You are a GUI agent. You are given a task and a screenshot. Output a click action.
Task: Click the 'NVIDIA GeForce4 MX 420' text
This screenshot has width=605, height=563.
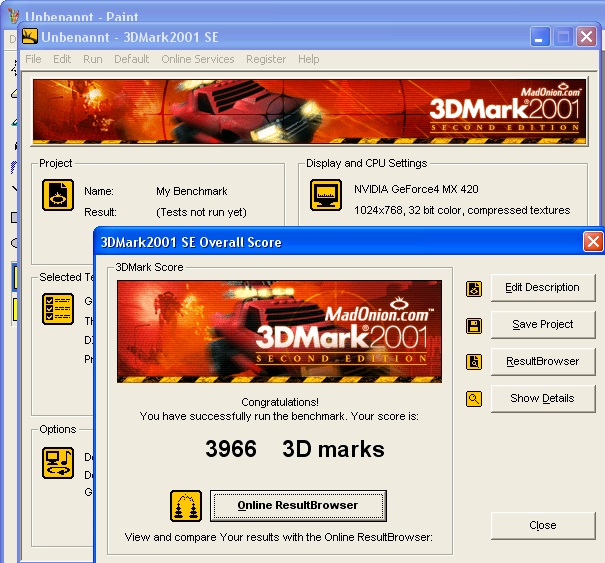[x=416, y=189]
